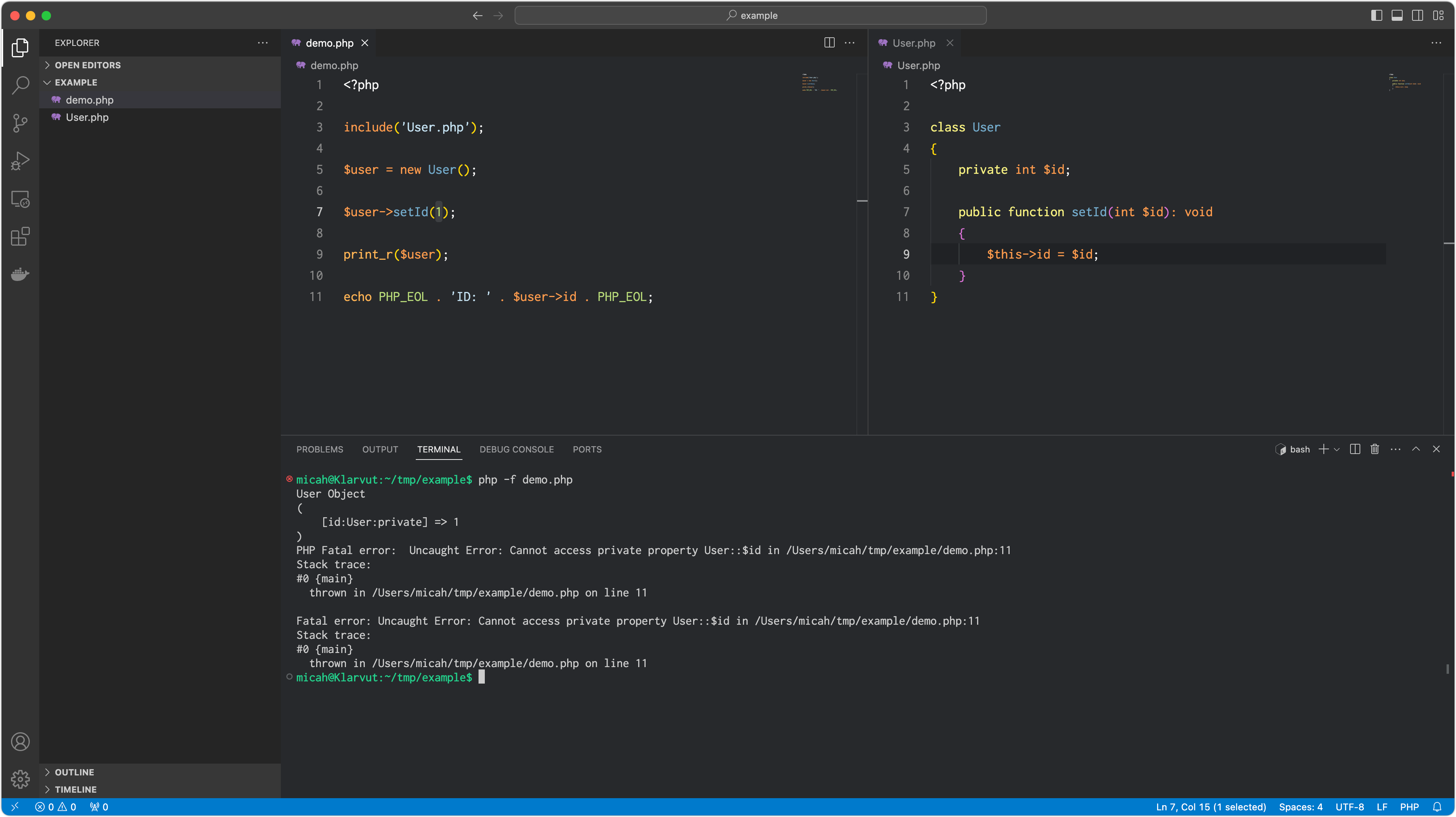Open the Extensions view
This screenshot has width=1456, height=817.
pyautogui.click(x=20, y=237)
